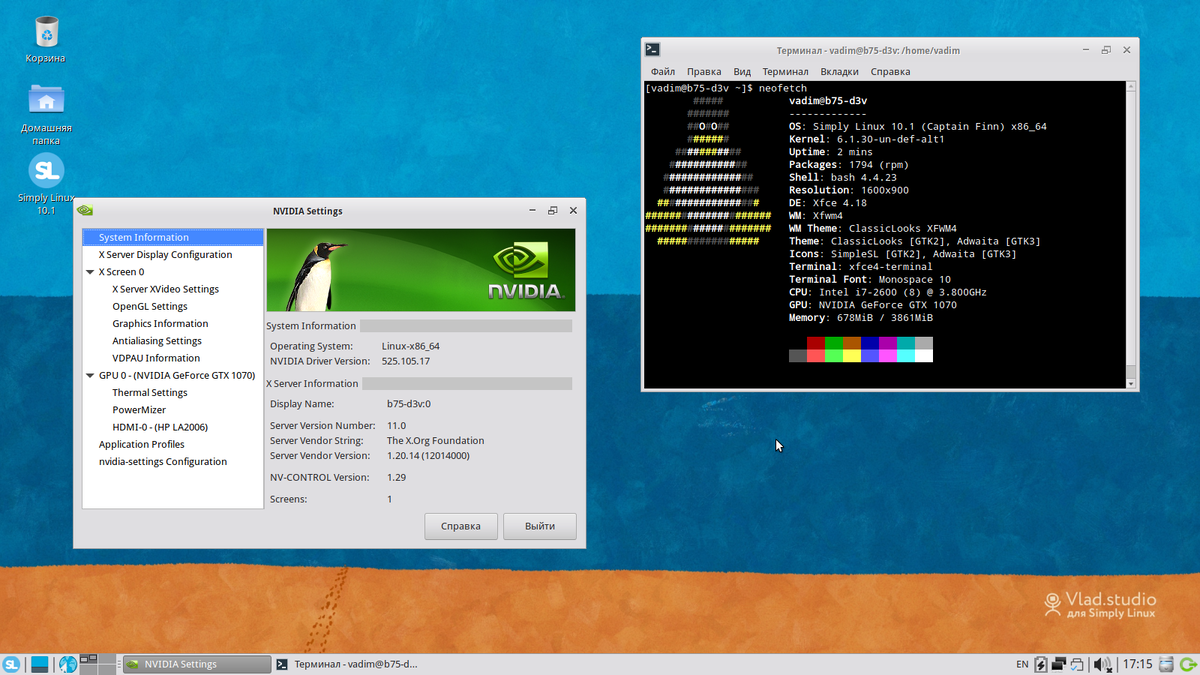Click the terminal scrollbar up arrow

coord(1131,88)
